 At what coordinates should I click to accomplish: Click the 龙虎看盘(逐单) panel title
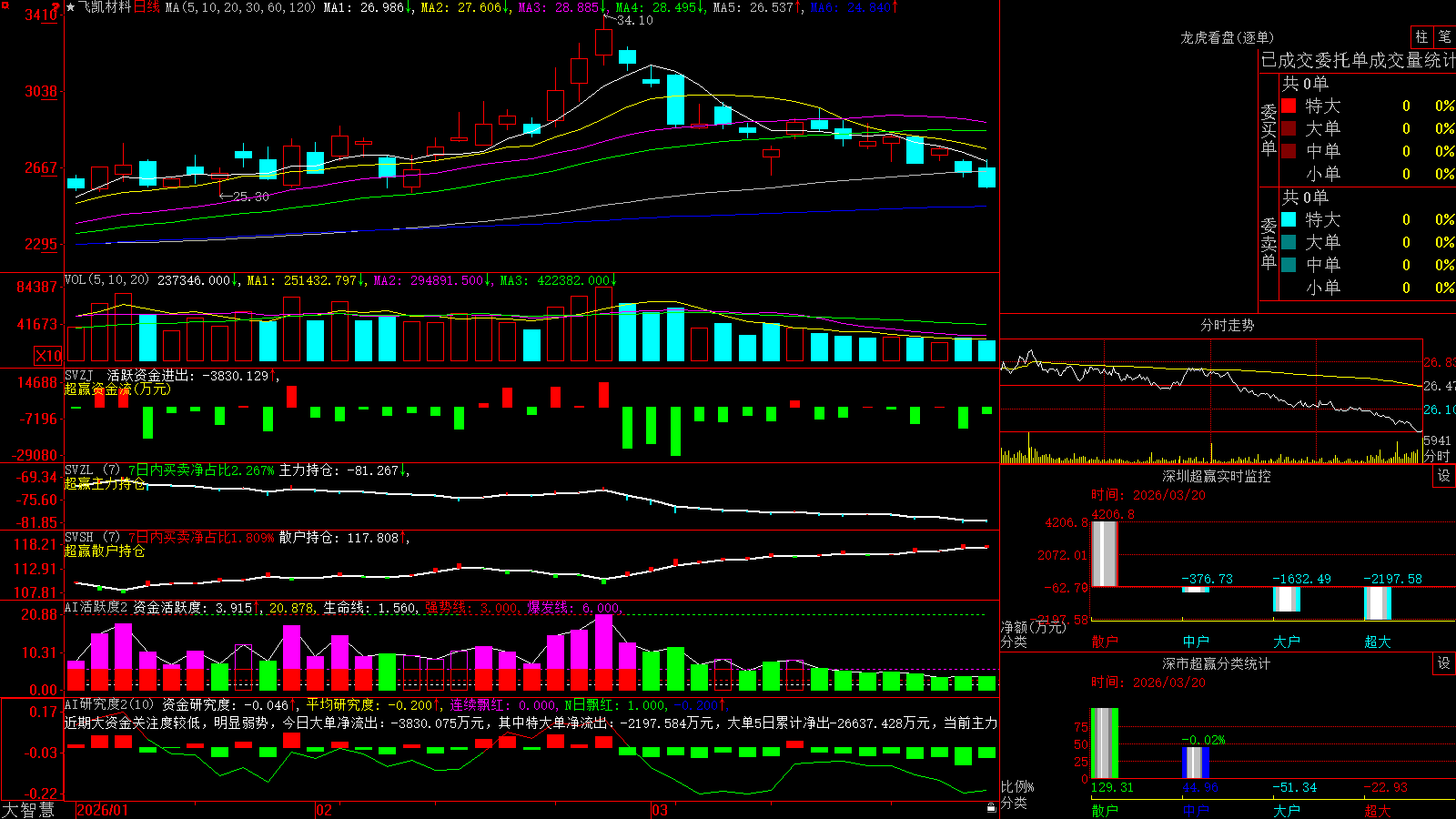point(1227,37)
